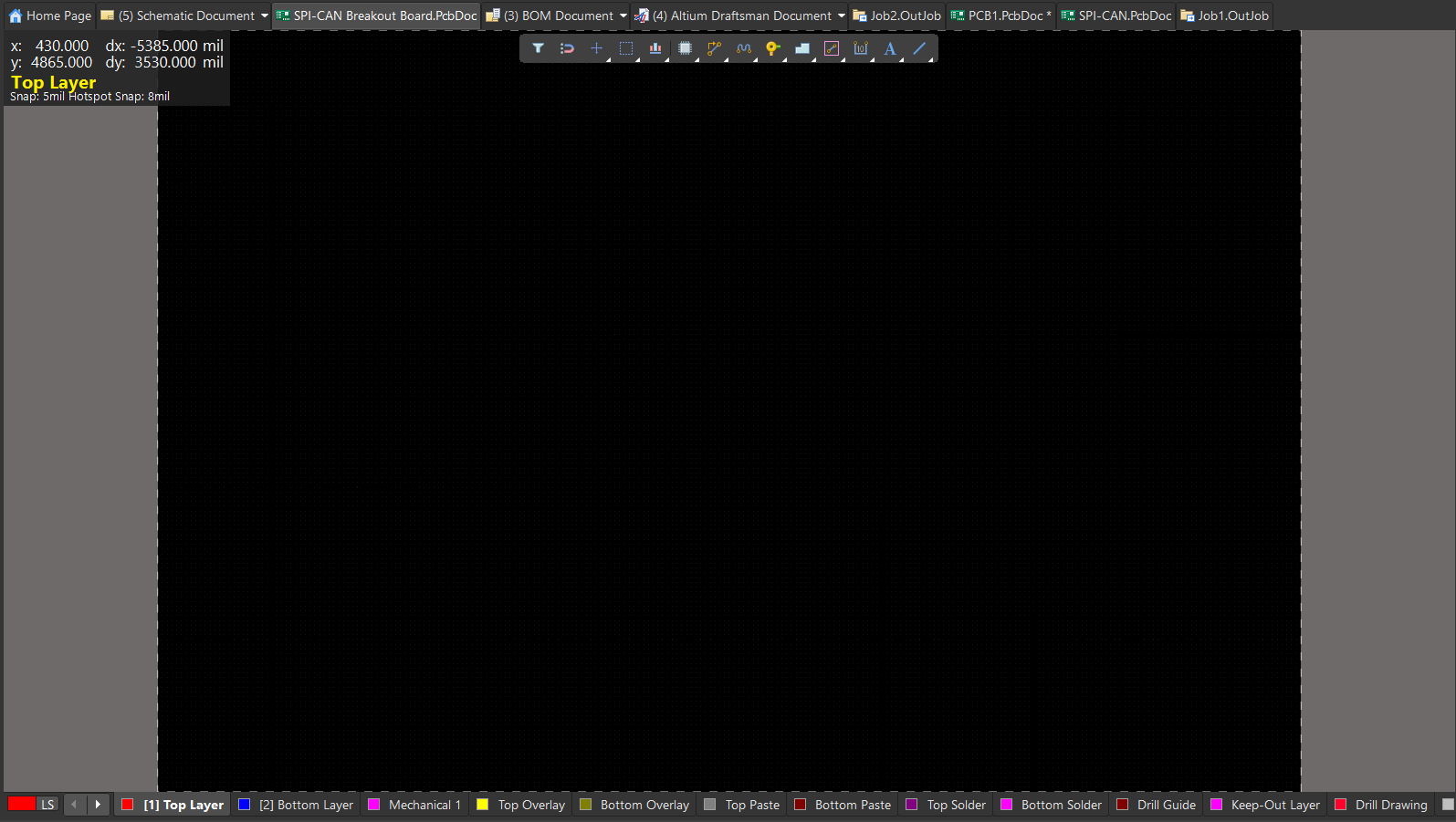Image resolution: width=1456 pixels, height=822 pixels.
Task: Expand the BOM Document group dropdown arrow
Action: (x=623, y=16)
